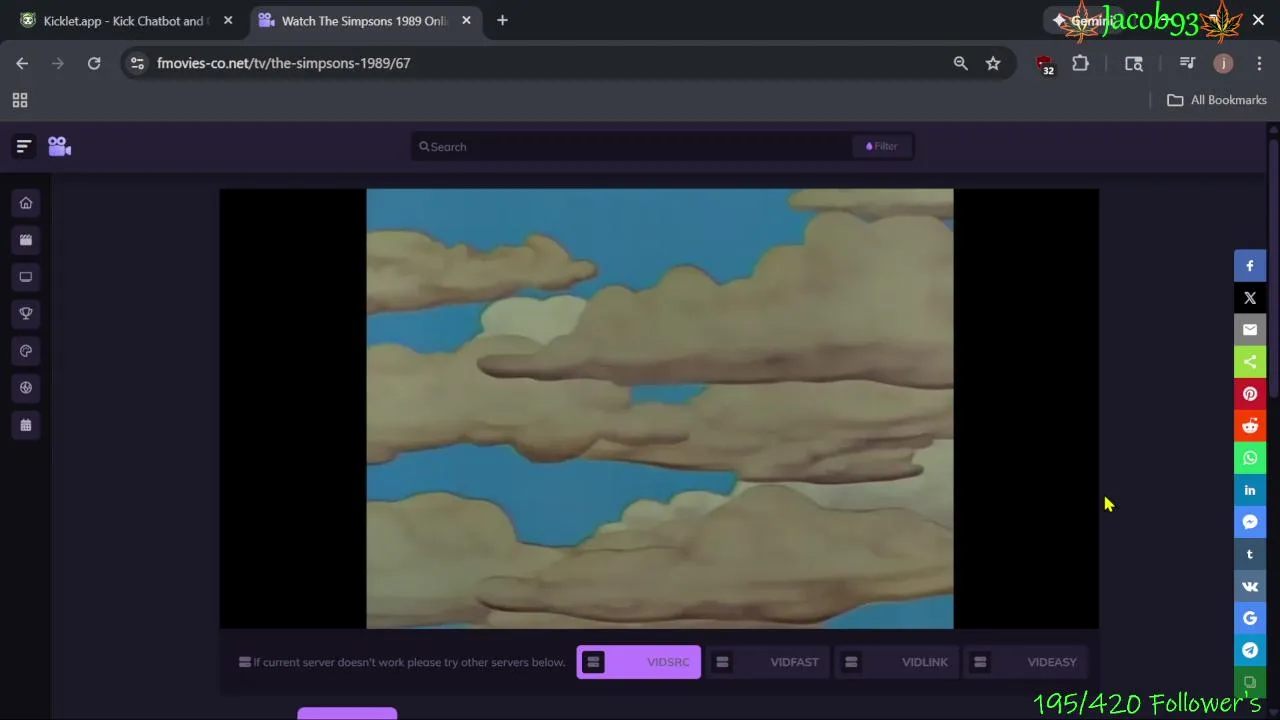The width and height of the screenshot is (1280, 720).
Task: Open the Chrome three-dot menu
Action: tap(1259, 63)
